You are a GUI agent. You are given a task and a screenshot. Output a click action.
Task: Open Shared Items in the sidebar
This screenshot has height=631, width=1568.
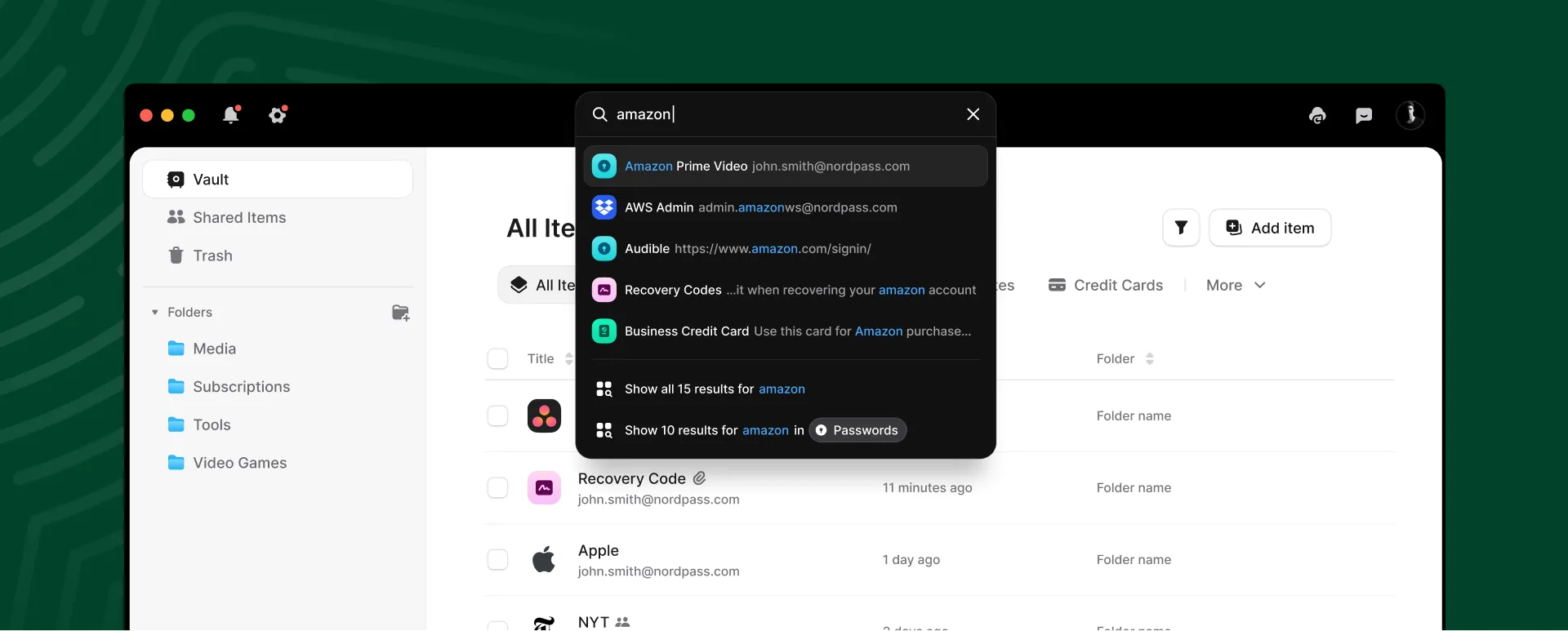[227, 218]
